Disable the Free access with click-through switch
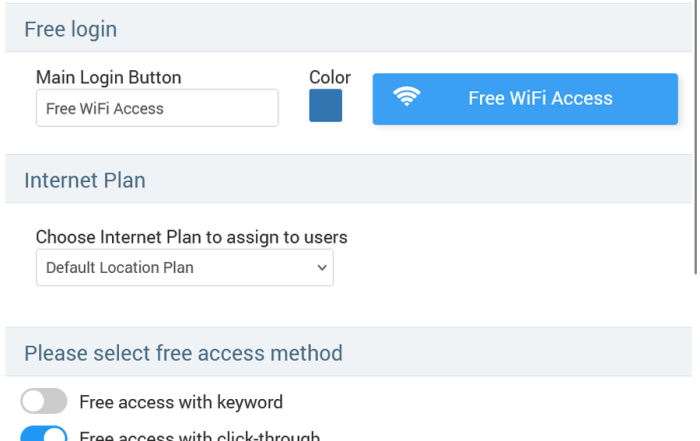The width and height of the screenshot is (700, 441). [x=44, y=433]
